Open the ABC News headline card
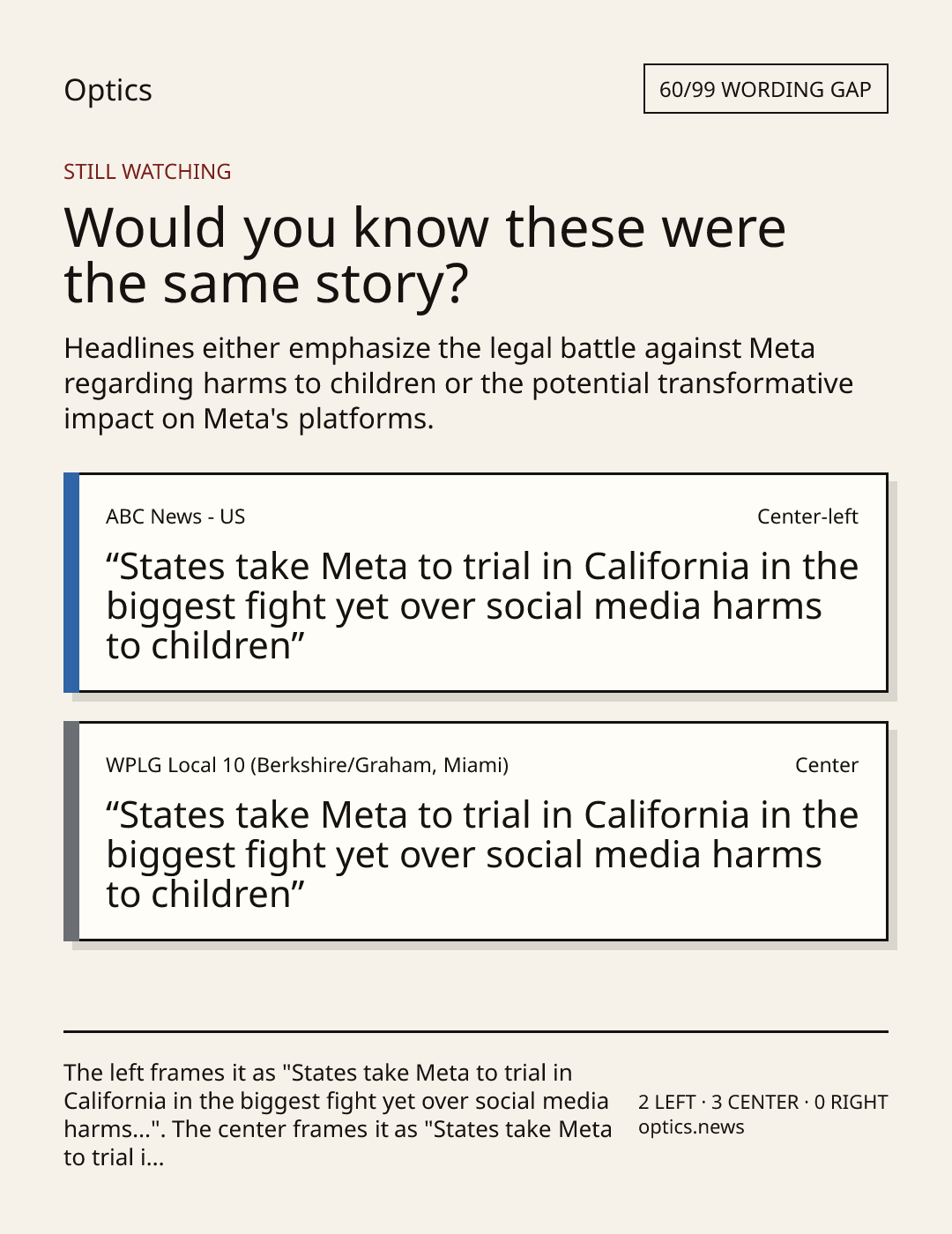The image size is (952, 1234). [476, 583]
